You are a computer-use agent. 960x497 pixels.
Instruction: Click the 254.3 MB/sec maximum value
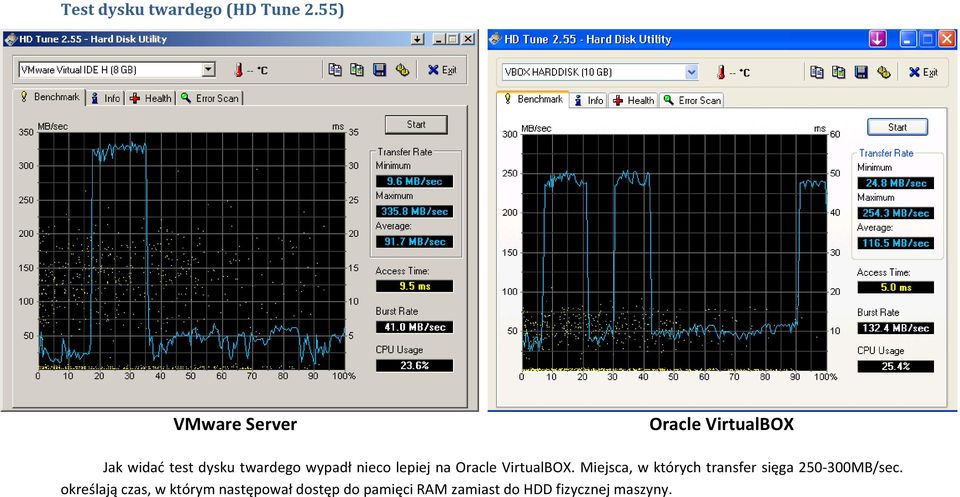tap(896, 214)
